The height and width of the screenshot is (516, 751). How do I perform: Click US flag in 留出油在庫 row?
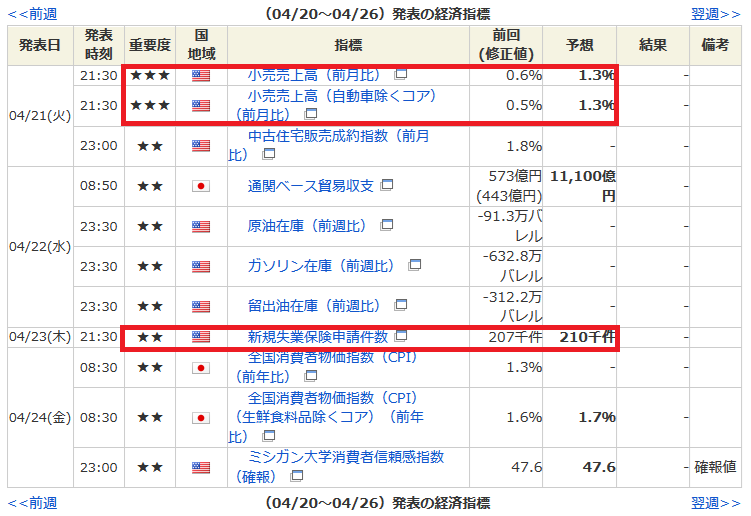point(201,306)
